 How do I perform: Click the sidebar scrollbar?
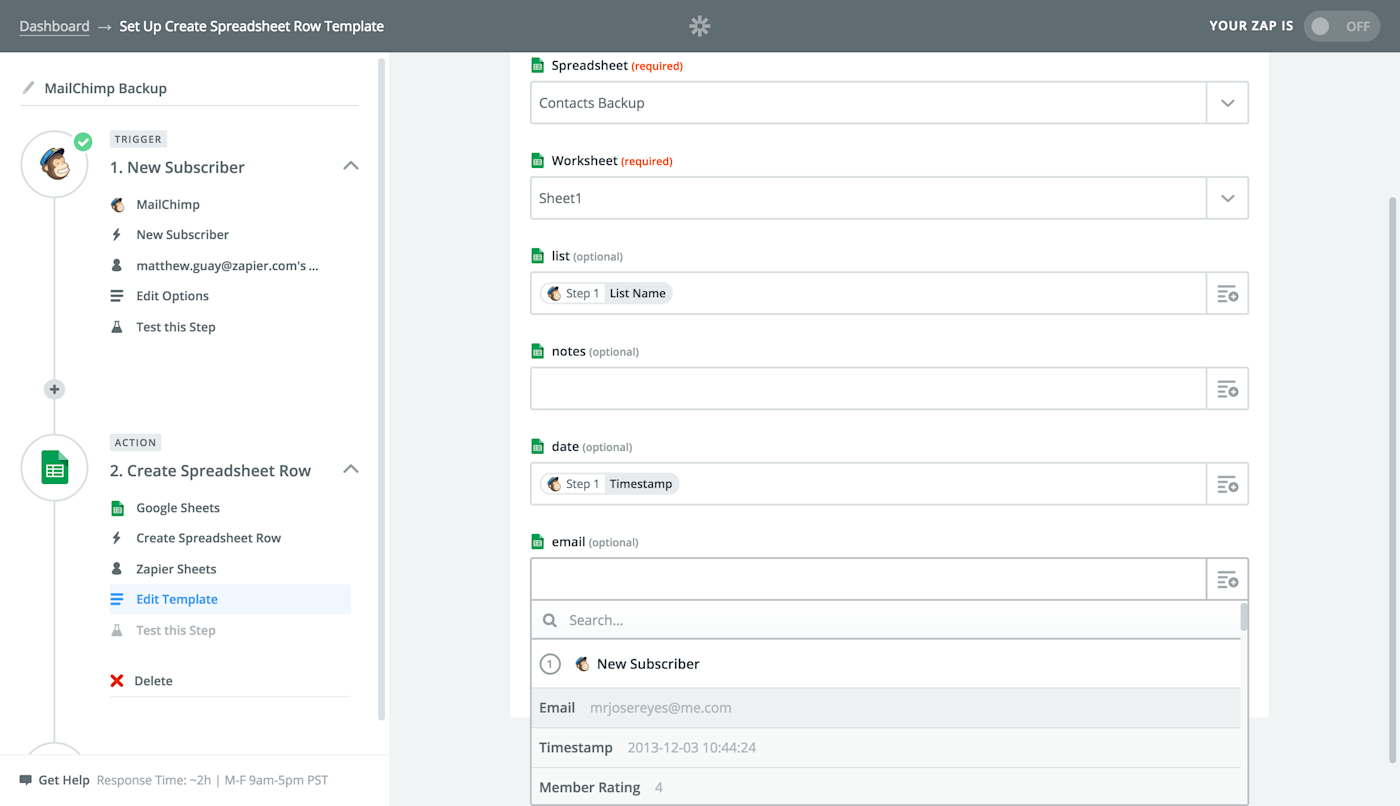[x=381, y=388]
